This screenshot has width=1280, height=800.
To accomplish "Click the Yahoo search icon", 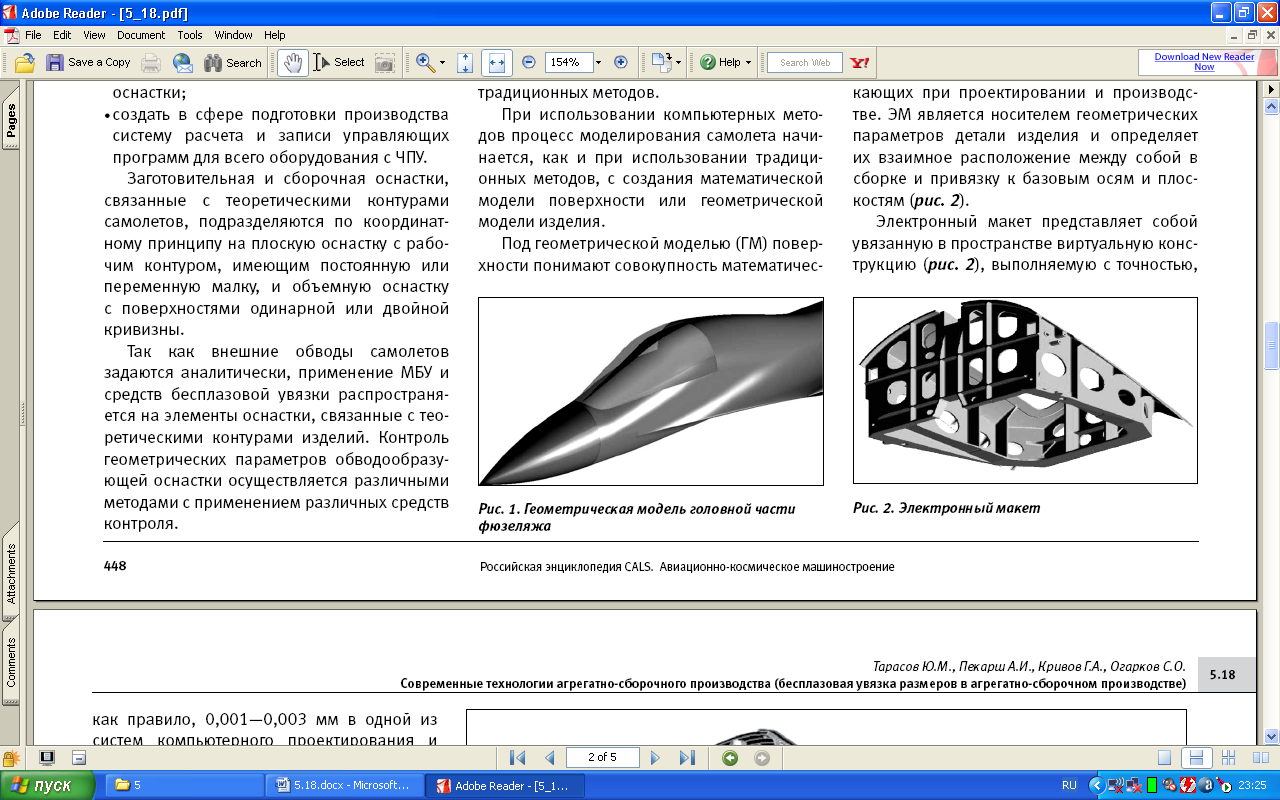I will [x=859, y=62].
